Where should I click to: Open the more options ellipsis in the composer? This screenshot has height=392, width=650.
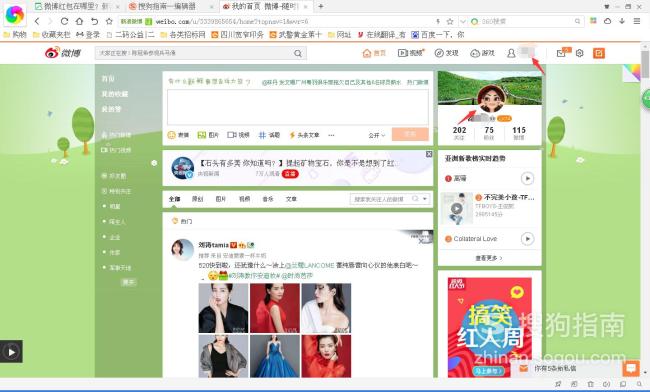tap(331, 135)
